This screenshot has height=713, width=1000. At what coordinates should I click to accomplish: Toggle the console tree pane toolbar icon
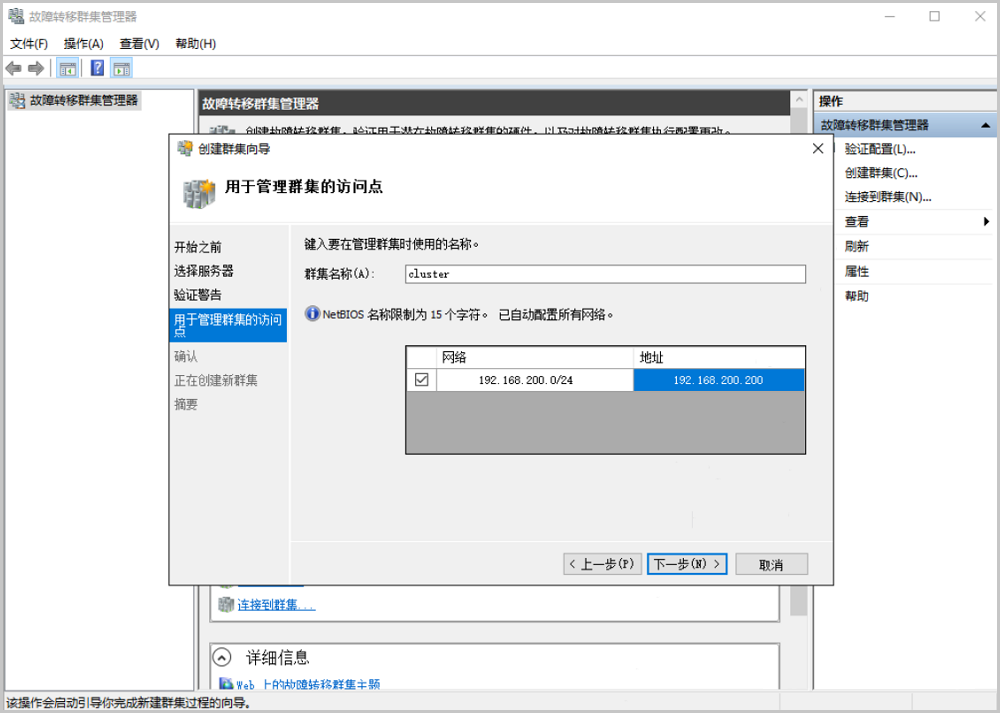point(67,68)
